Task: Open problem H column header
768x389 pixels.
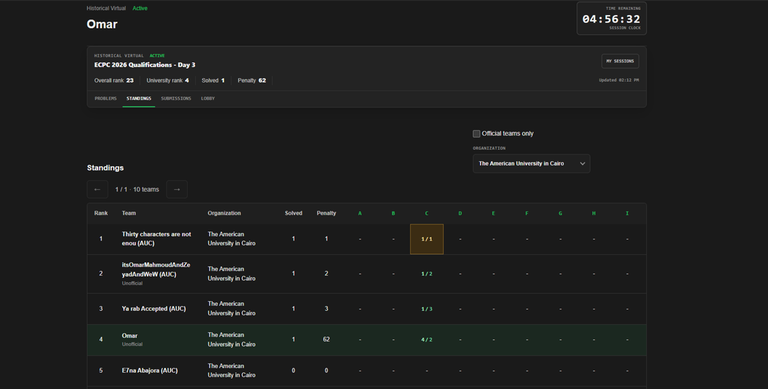Action: coord(594,213)
